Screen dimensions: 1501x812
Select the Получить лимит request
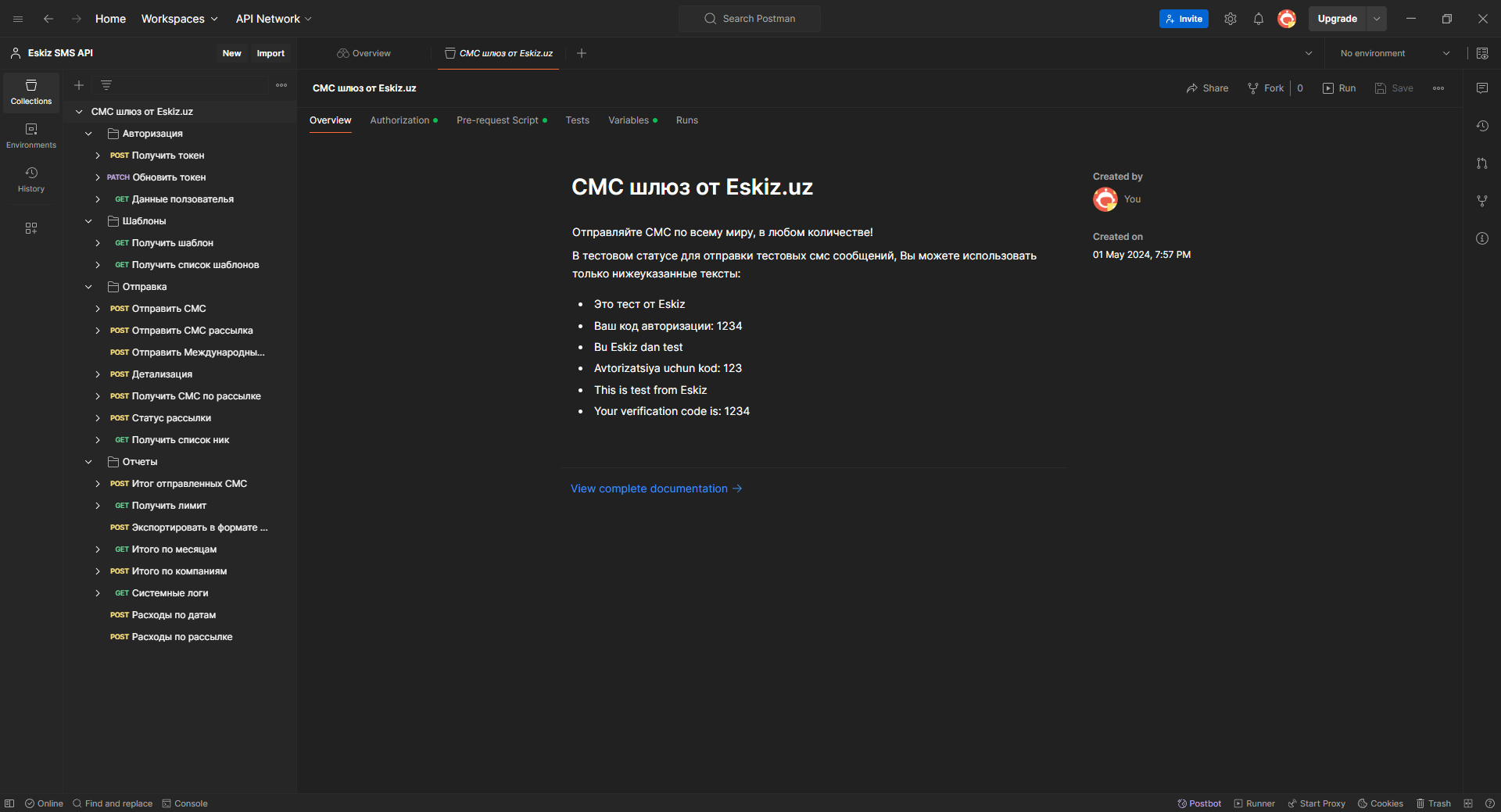(169, 506)
